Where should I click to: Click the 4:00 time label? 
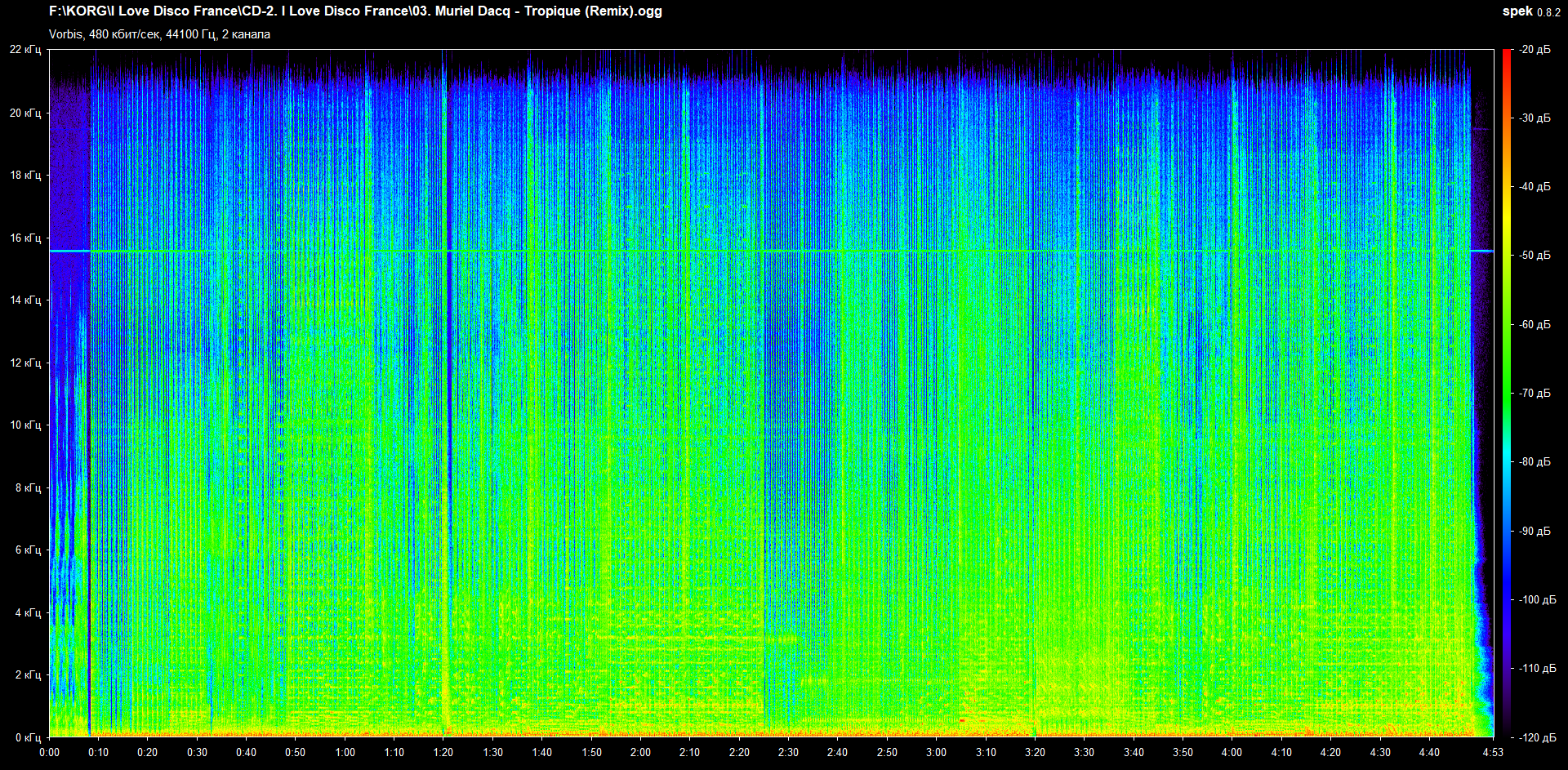pyautogui.click(x=1232, y=752)
